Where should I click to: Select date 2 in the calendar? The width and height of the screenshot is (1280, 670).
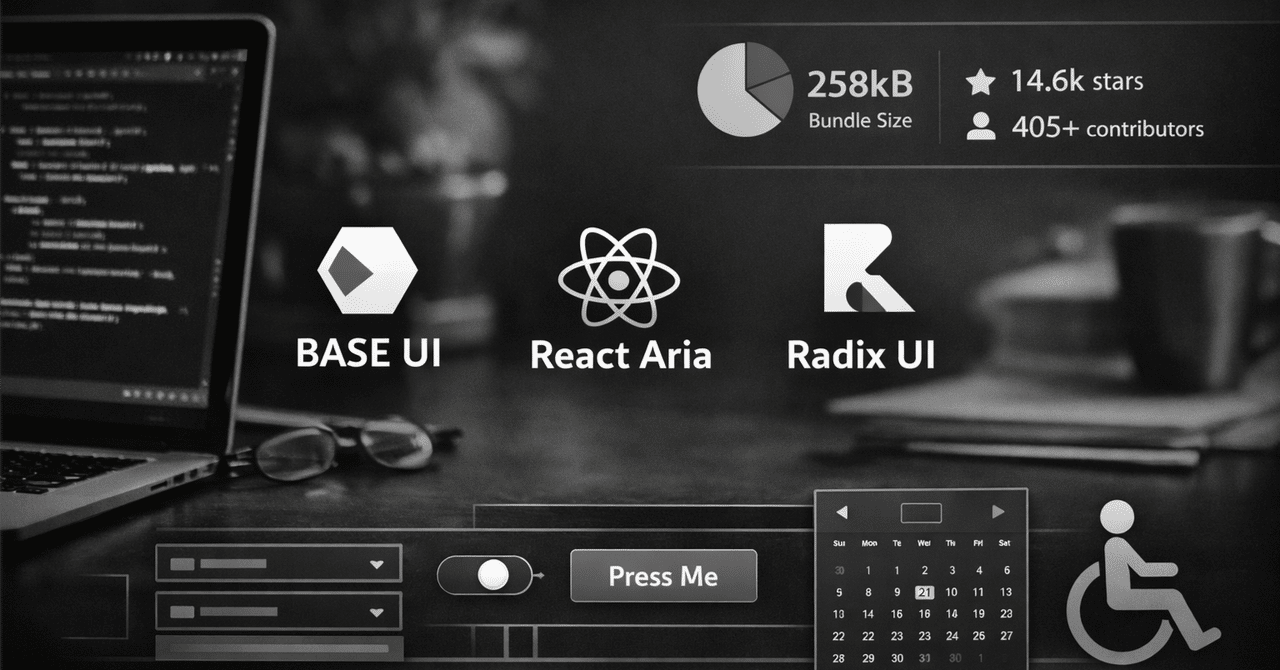point(925,570)
